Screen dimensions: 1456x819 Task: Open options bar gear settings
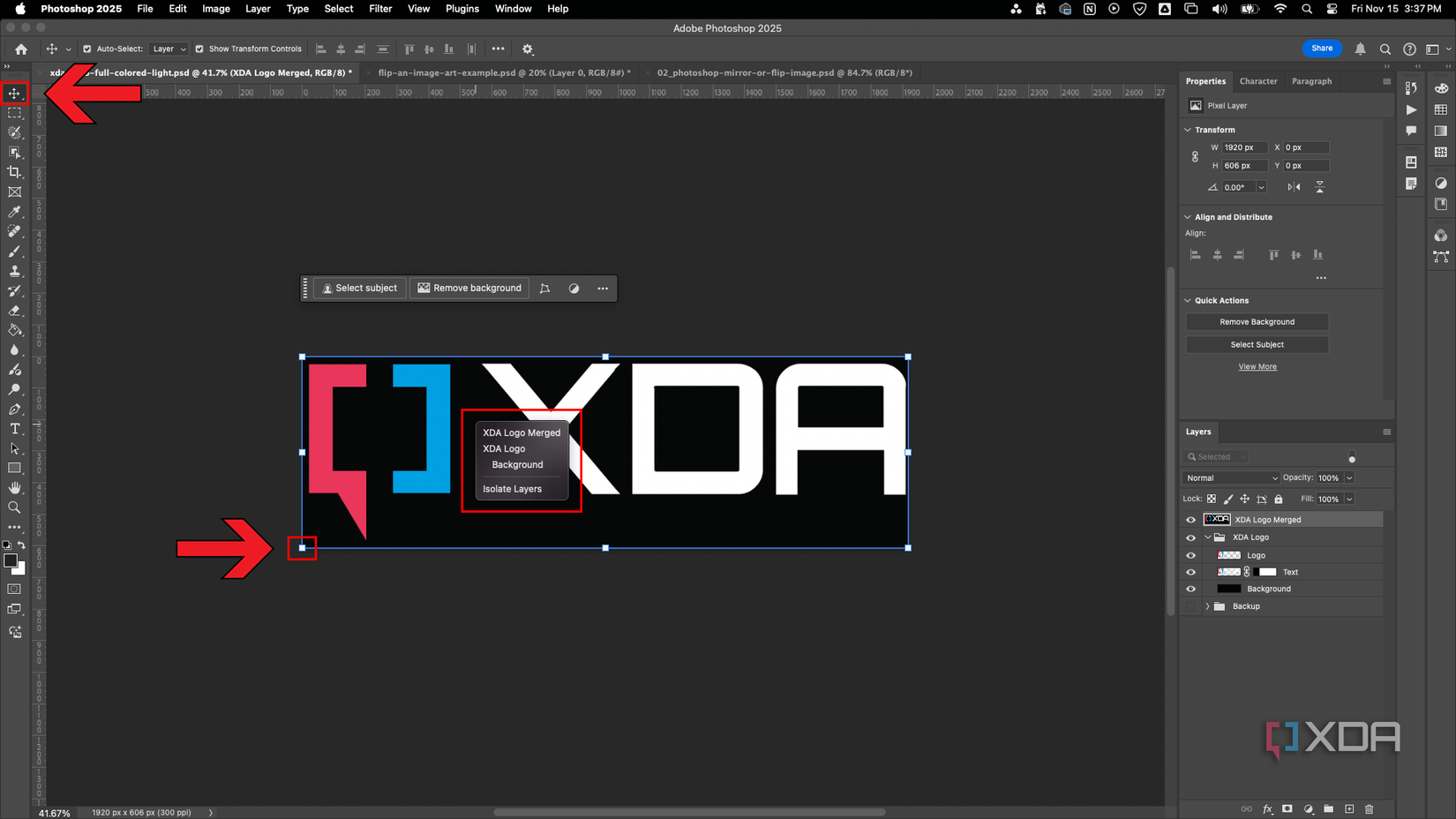[528, 49]
